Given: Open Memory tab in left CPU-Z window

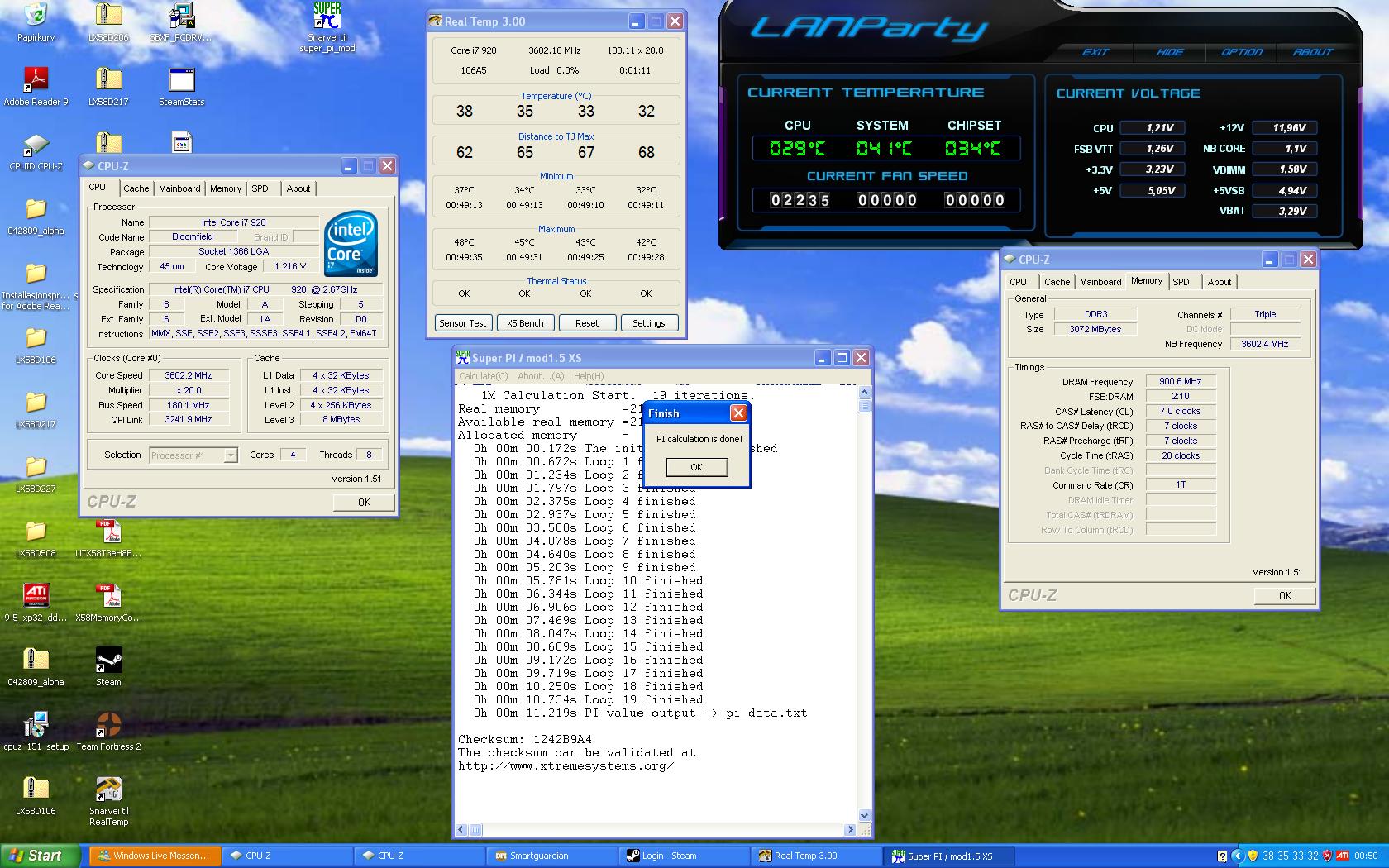Looking at the screenshot, I should [226, 188].
